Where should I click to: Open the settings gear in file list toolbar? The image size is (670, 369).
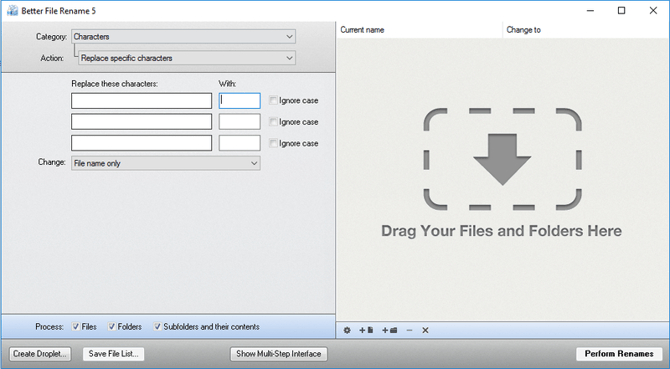point(347,330)
